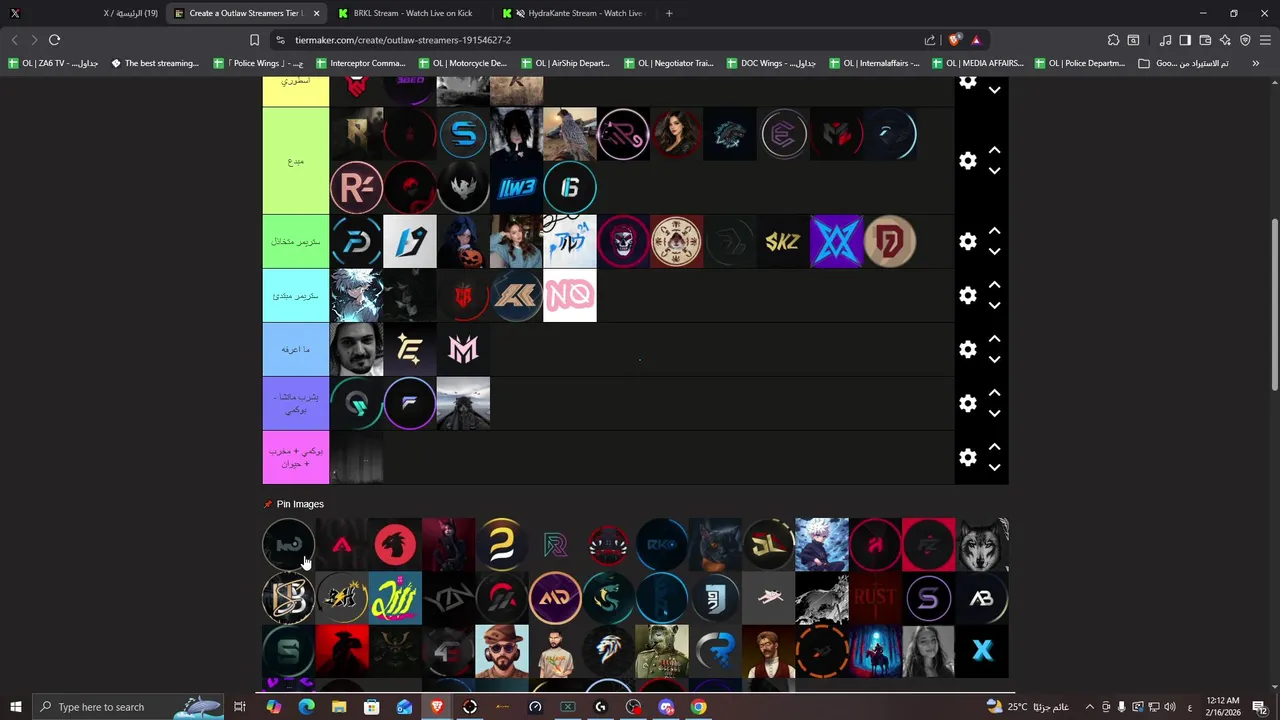Open the Interceptor Comma... bookmark

point(360,63)
